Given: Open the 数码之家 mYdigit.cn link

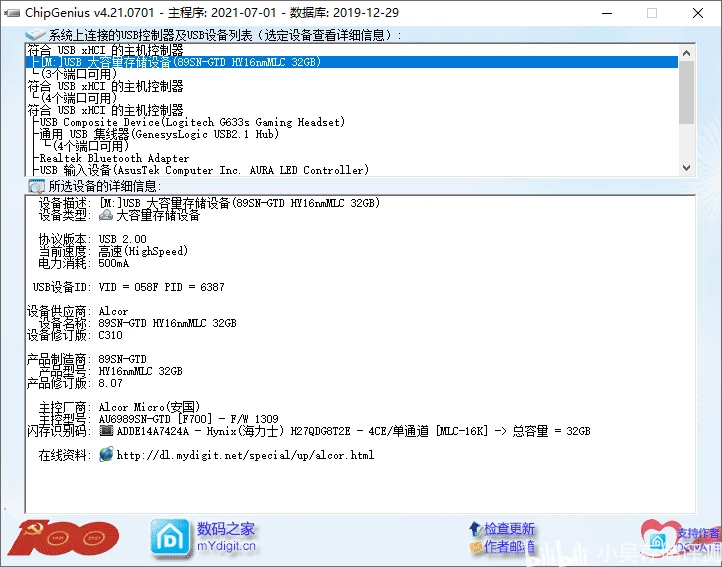Looking at the screenshot, I should pyautogui.click(x=226, y=537).
